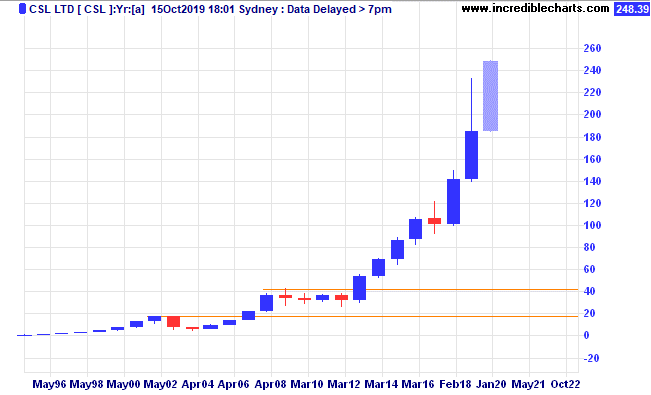Click the 100 price axis label
The width and height of the screenshot is (651, 395).
click(x=592, y=225)
